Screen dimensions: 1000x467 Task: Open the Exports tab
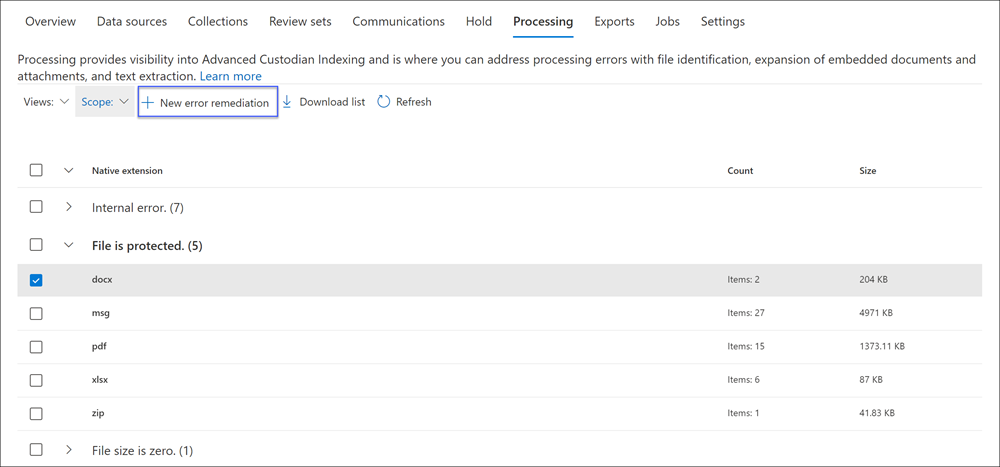tap(613, 21)
